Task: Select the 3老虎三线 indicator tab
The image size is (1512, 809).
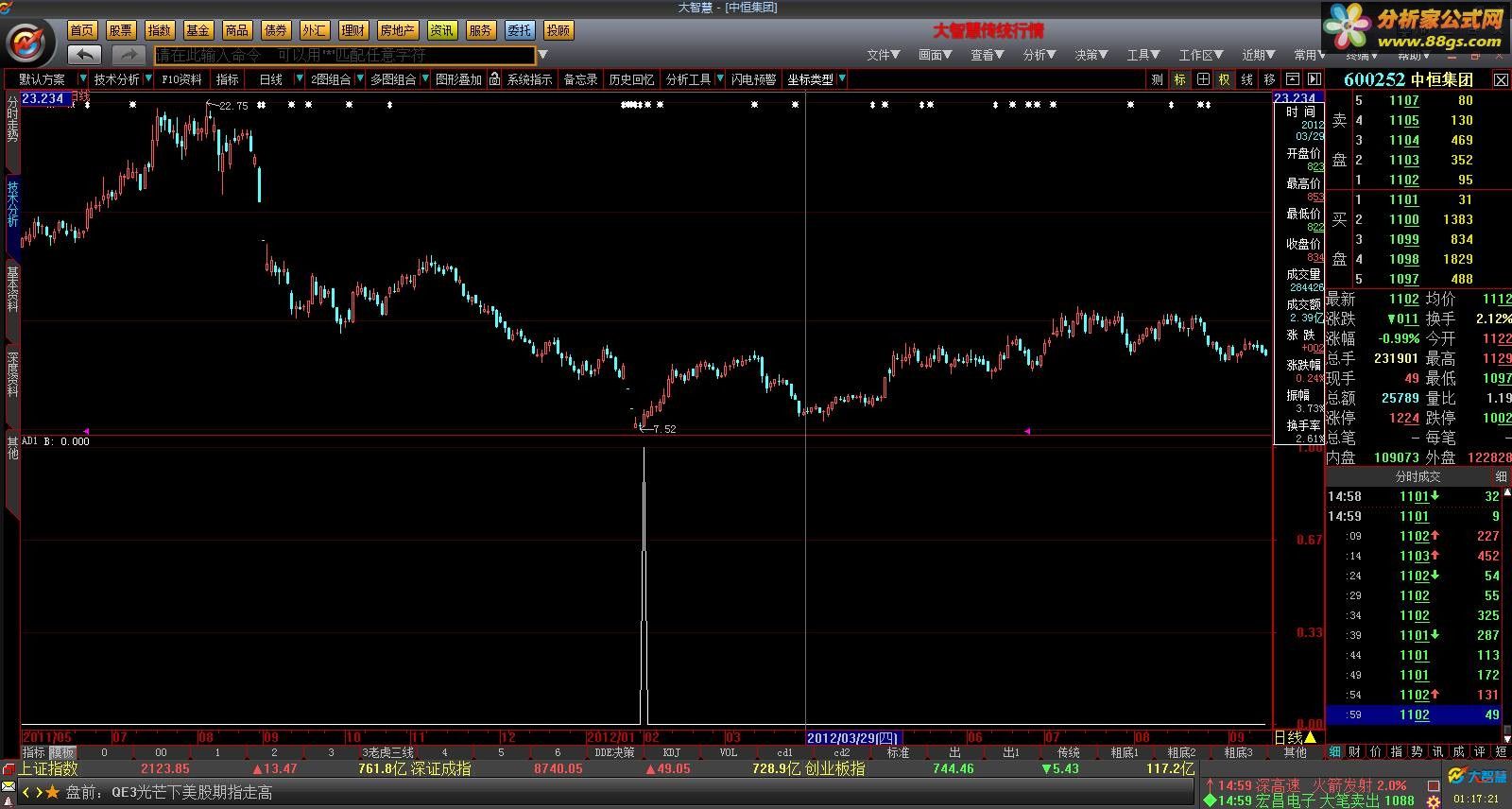Action: tap(387, 752)
